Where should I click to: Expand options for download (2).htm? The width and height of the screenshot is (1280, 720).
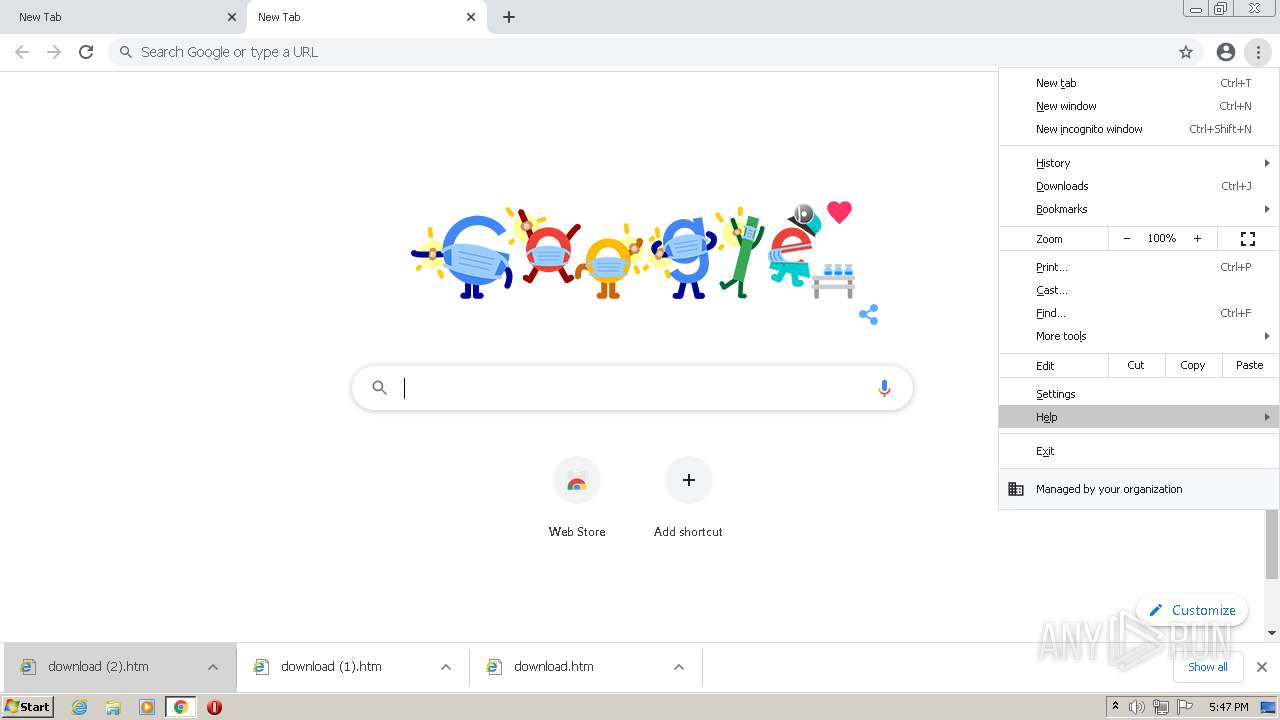(213, 667)
